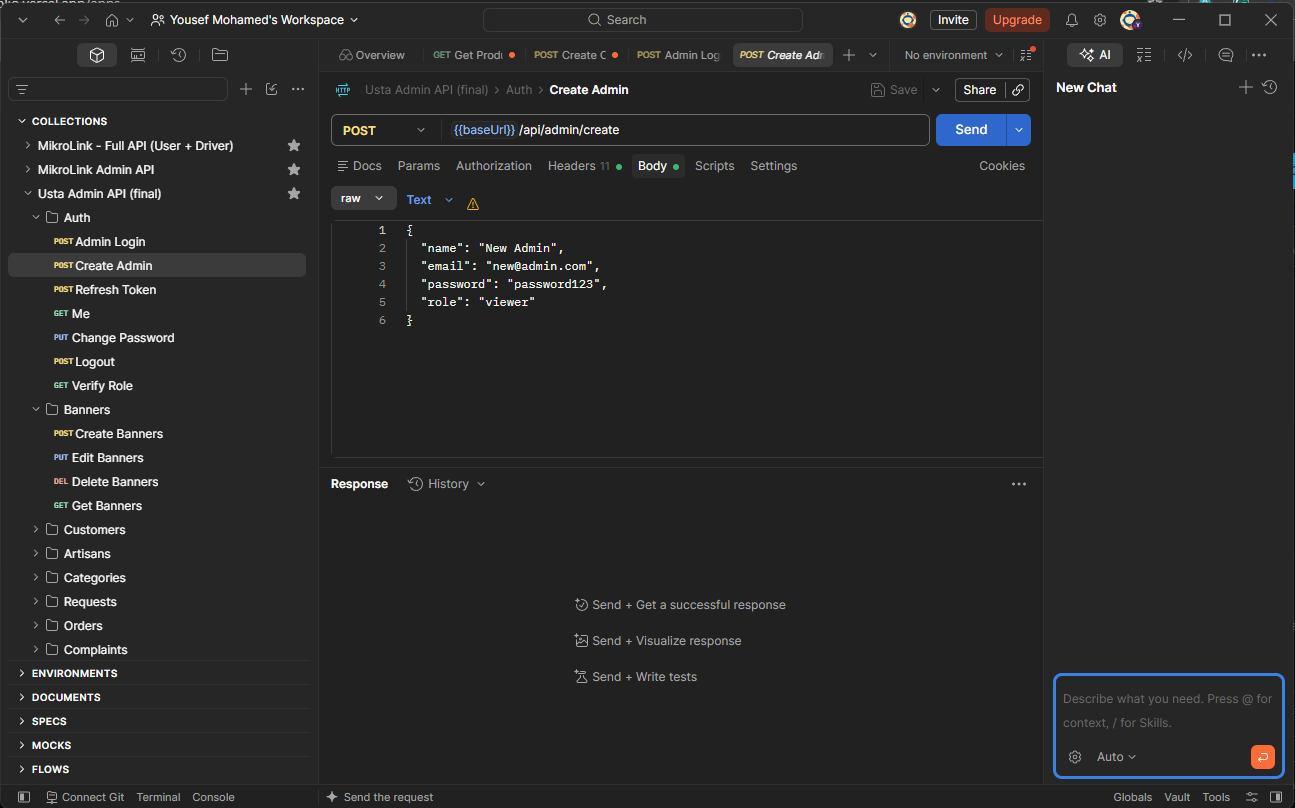The width and height of the screenshot is (1295, 808).
Task: Click the chat settings gear icon
Action: point(1075,757)
